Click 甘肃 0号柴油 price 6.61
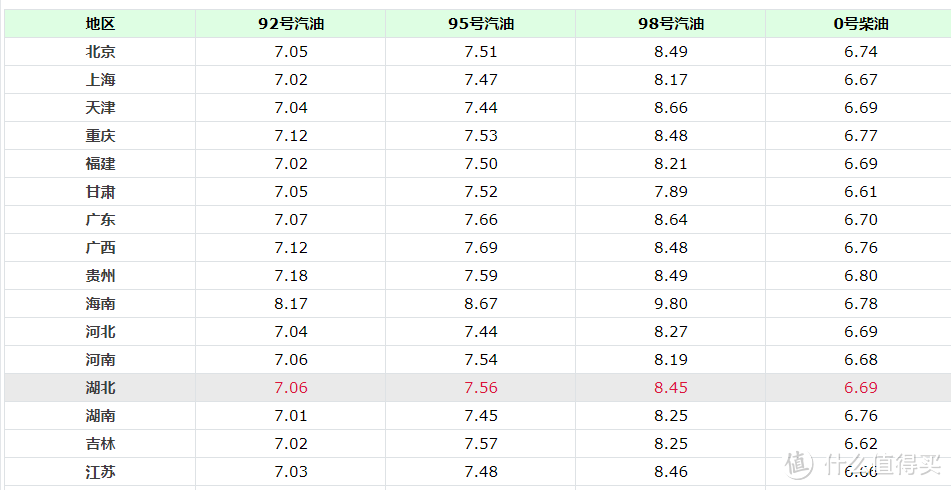 pyautogui.click(x=861, y=192)
